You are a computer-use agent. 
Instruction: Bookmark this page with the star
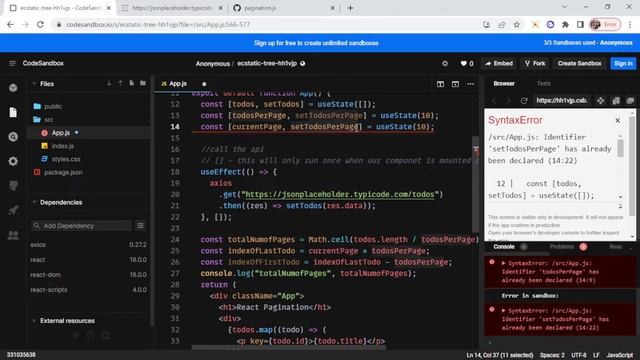[x=517, y=24]
